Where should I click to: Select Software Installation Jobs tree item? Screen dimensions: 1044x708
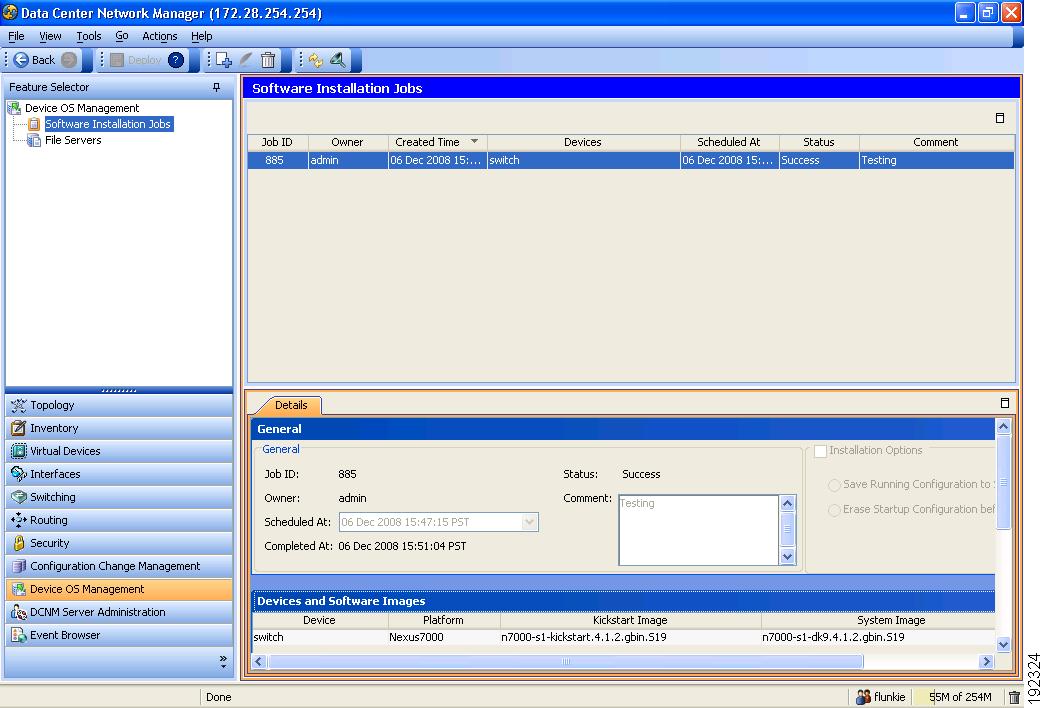tap(108, 124)
